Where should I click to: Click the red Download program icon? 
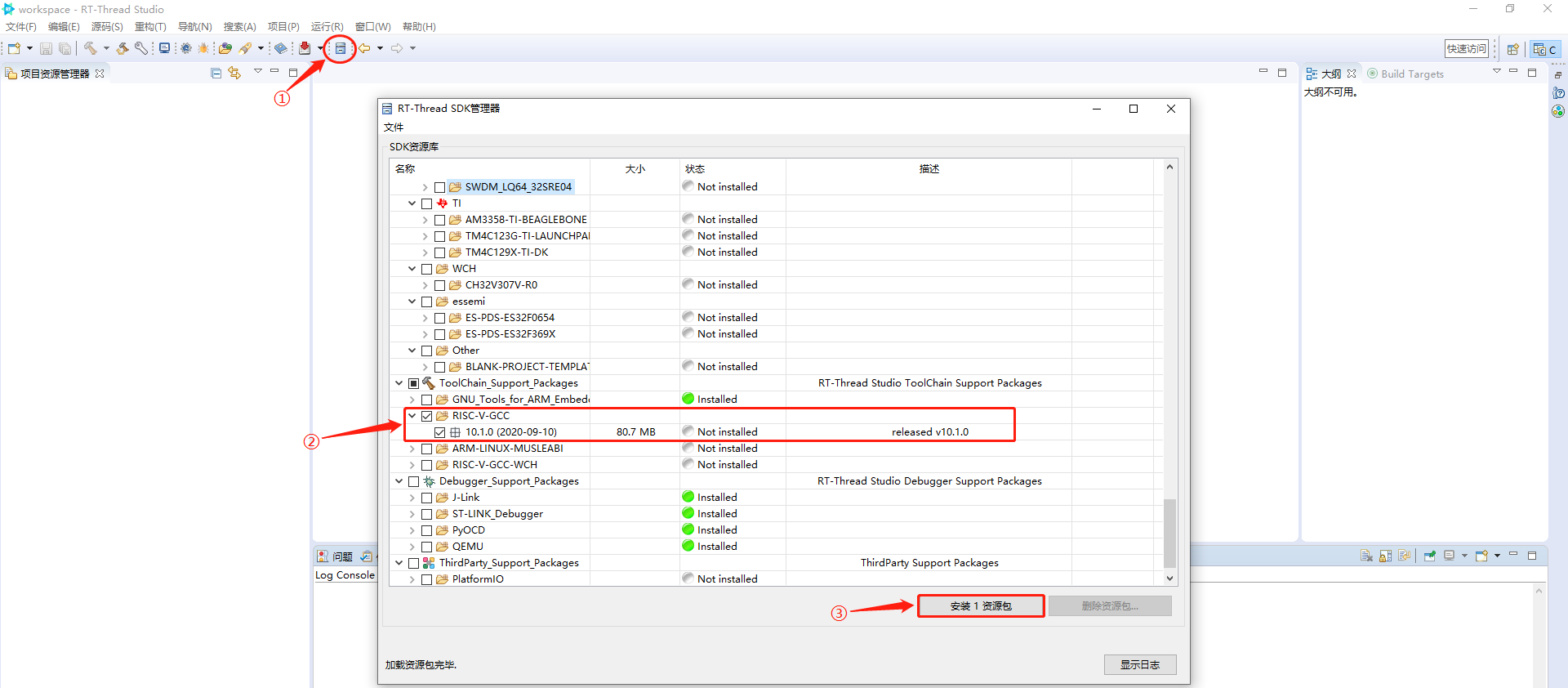point(305,48)
